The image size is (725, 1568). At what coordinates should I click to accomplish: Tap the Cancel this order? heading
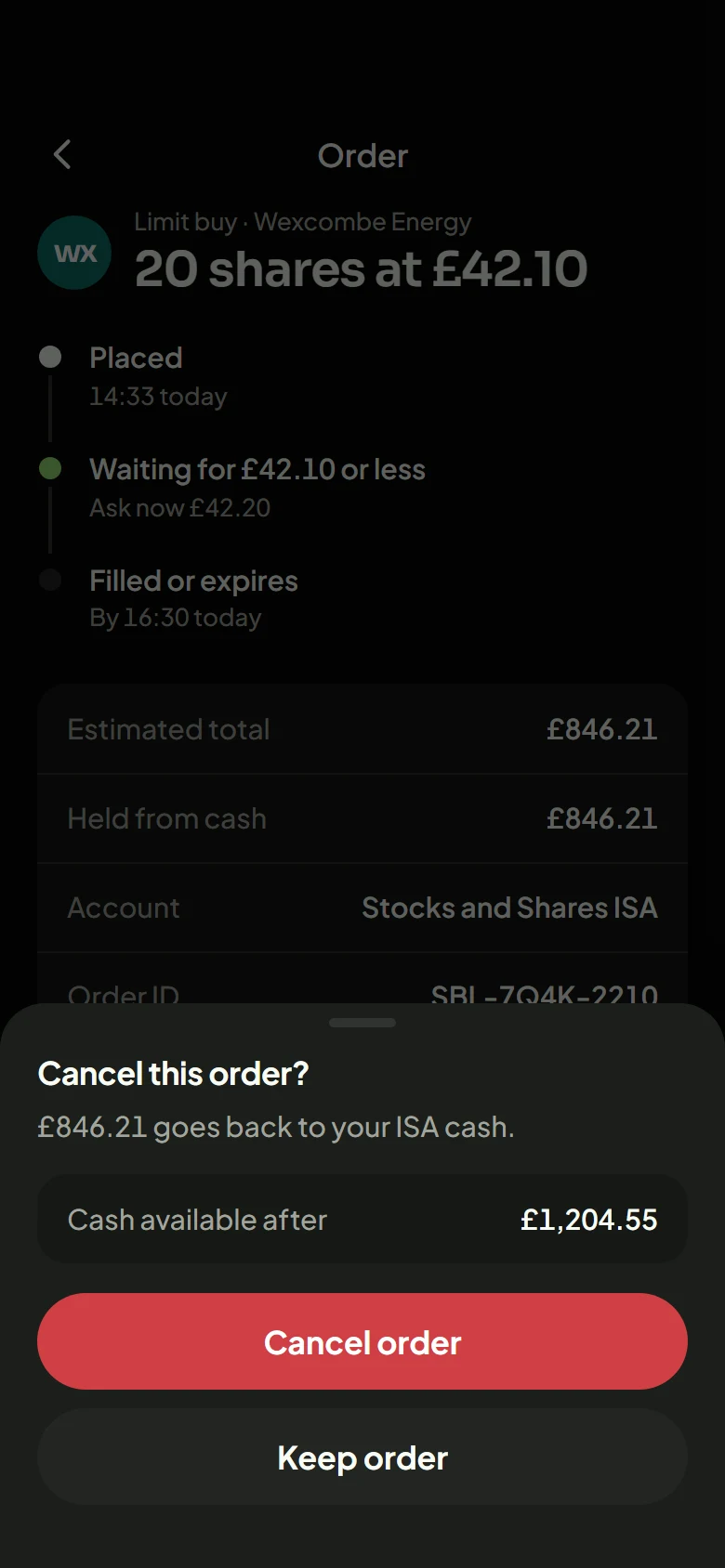tap(173, 1074)
